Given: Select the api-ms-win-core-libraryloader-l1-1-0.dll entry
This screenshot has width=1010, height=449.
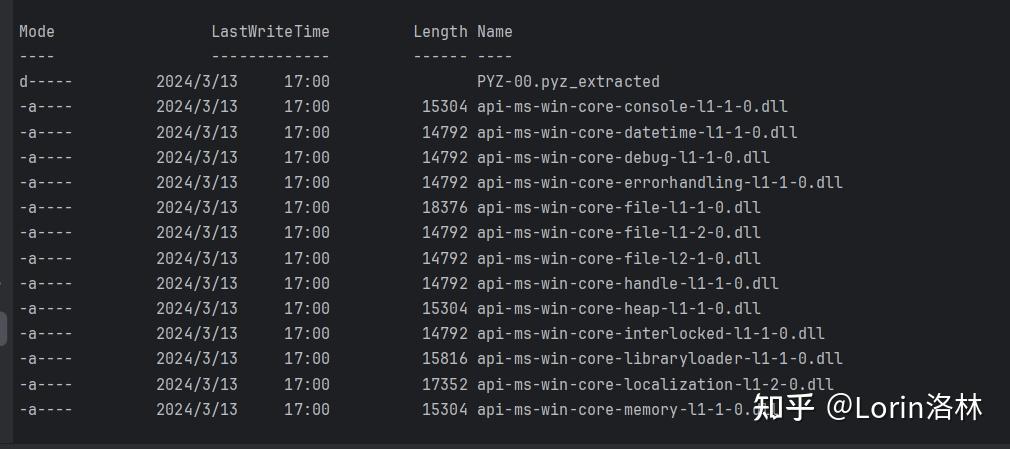Looking at the screenshot, I should (x=660, y=359).
